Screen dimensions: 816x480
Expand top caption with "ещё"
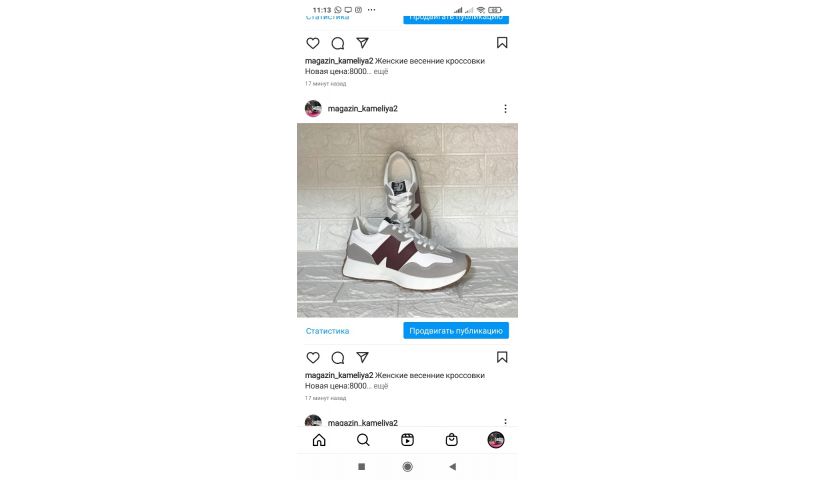[x=381, y=71]
